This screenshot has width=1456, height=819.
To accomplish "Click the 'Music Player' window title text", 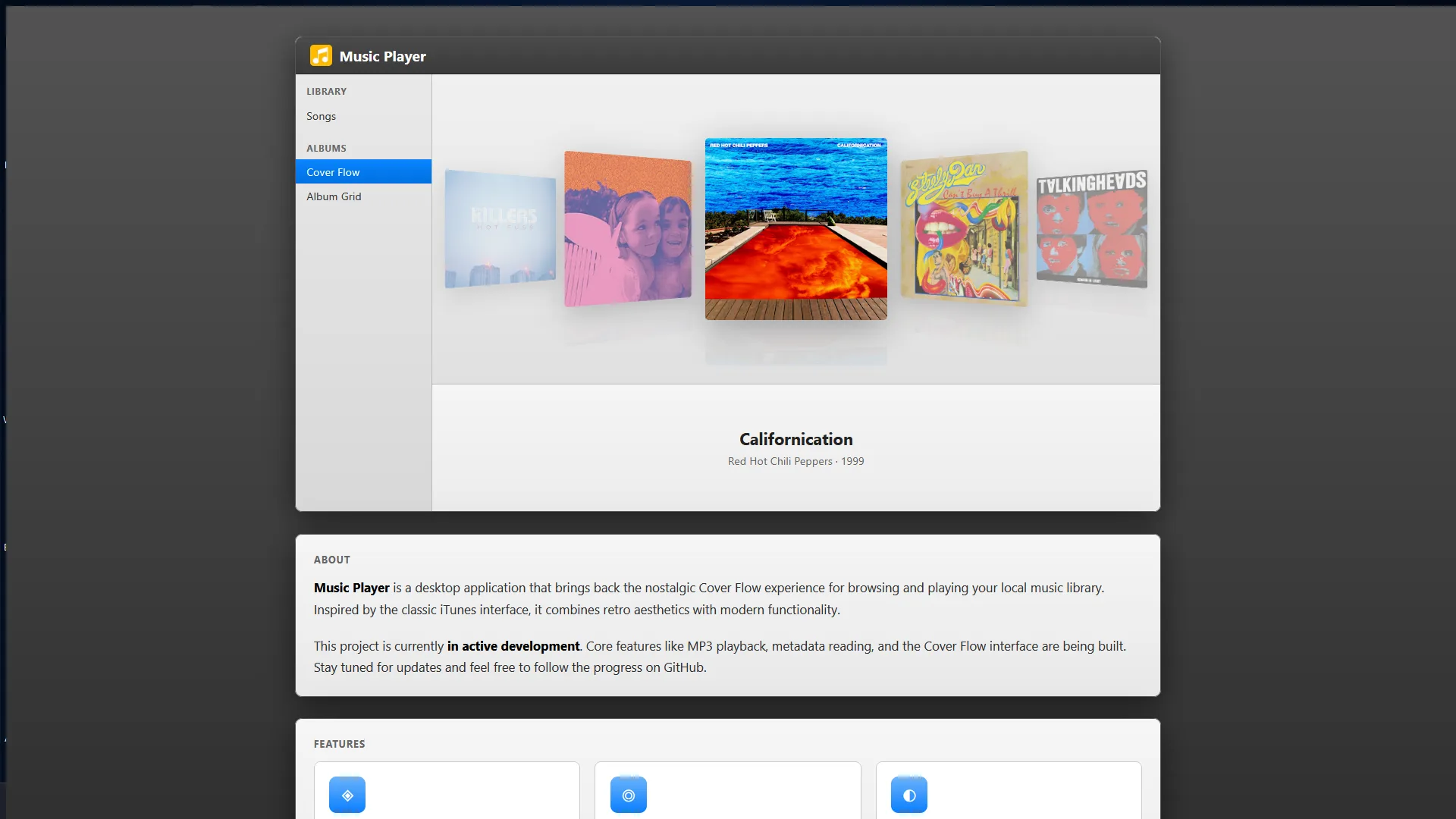I will pyautogui.click(x=383, y=56).
